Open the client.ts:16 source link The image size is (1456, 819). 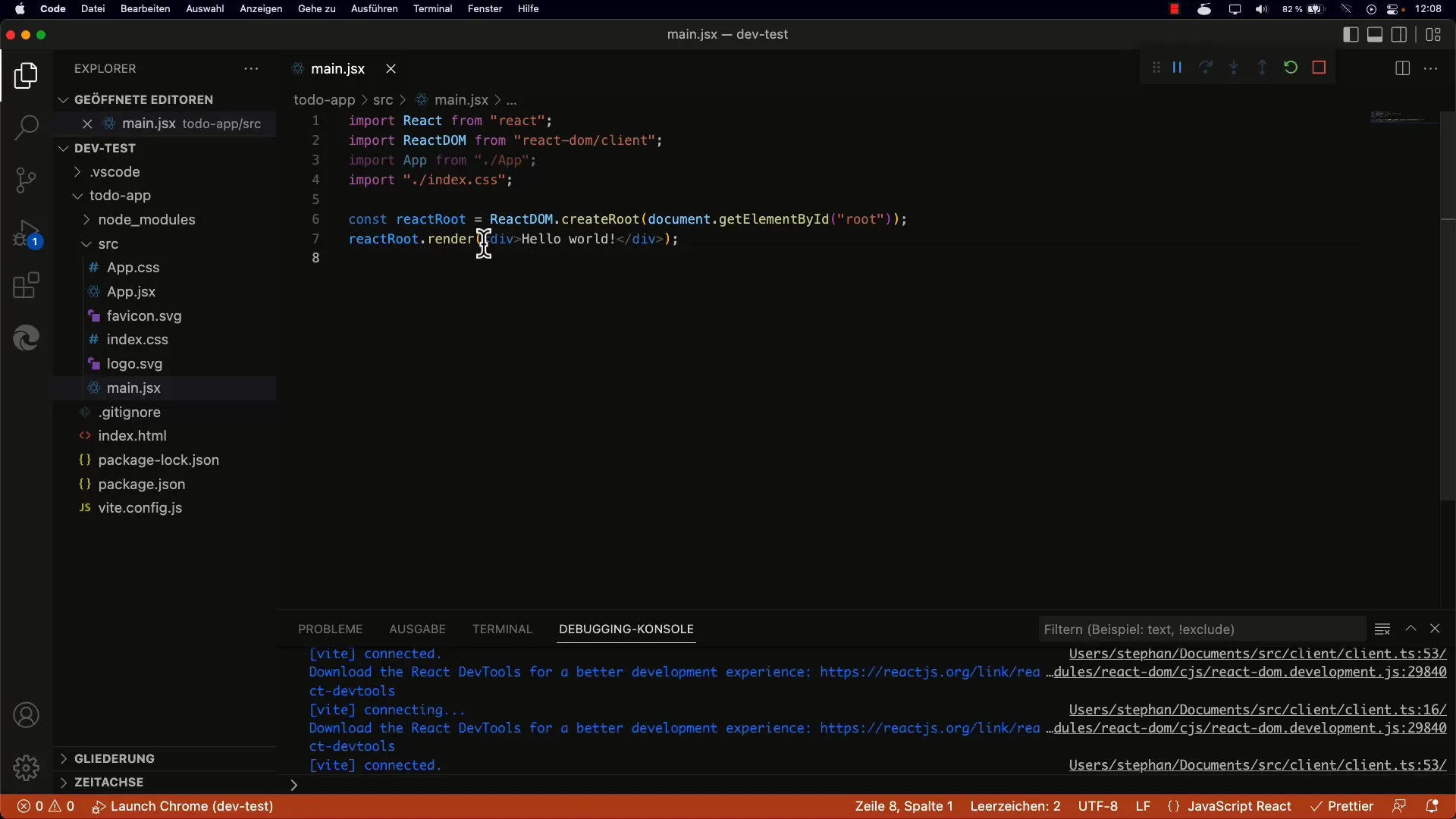[x=1257, y=710]
